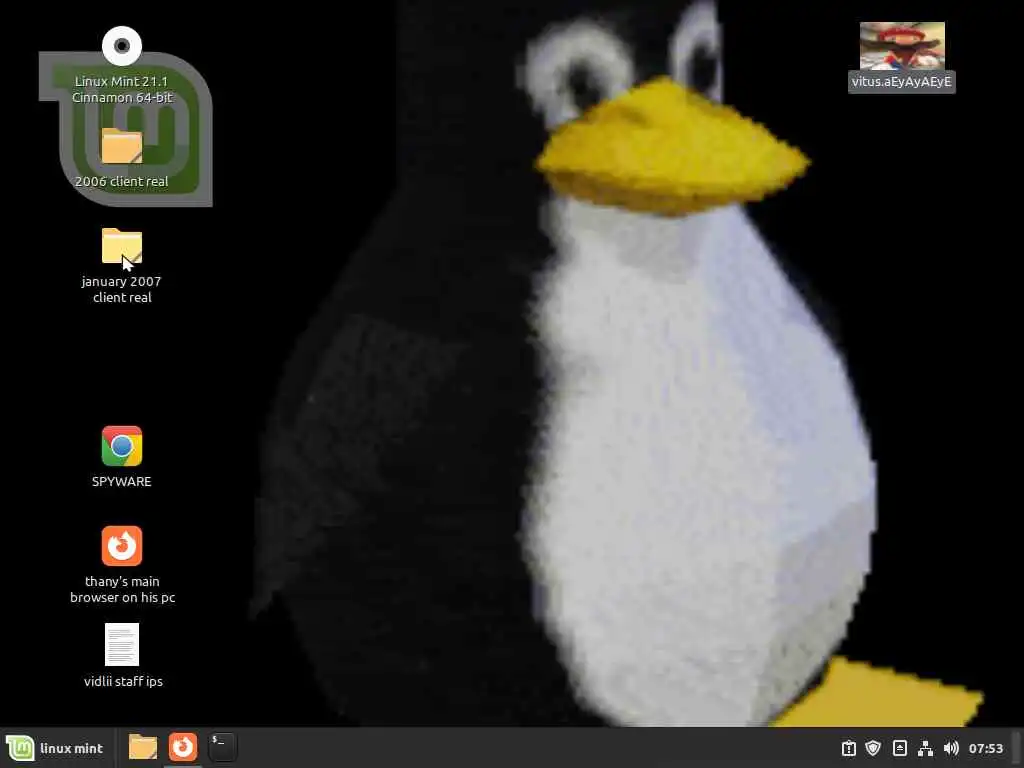The image size is (1024, 768).
Task: Launch the orange browser from the panel
Action: [183, 747]
